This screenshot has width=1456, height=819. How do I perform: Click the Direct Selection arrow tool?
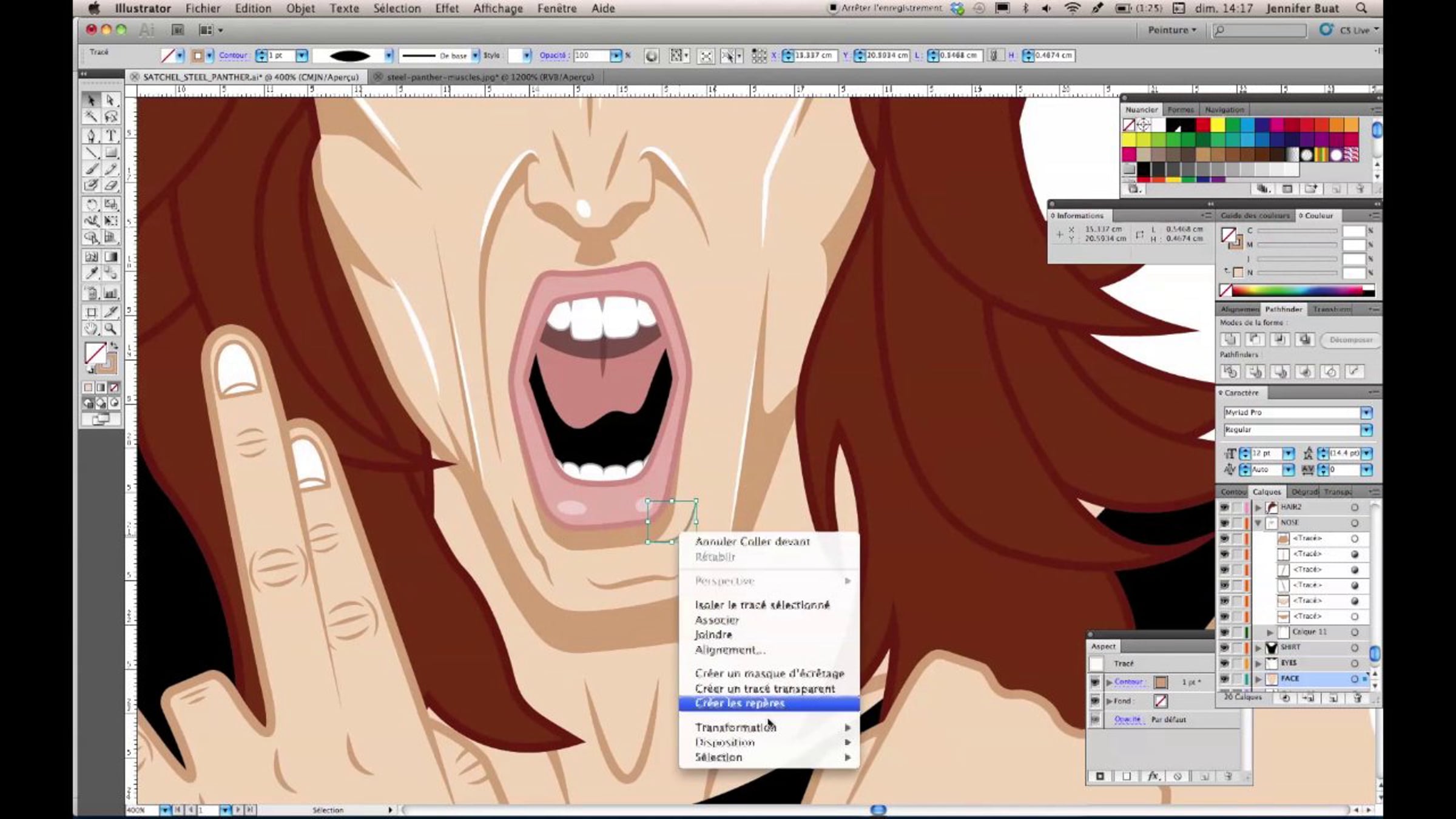pyautogui.click(x=111, y=99)
